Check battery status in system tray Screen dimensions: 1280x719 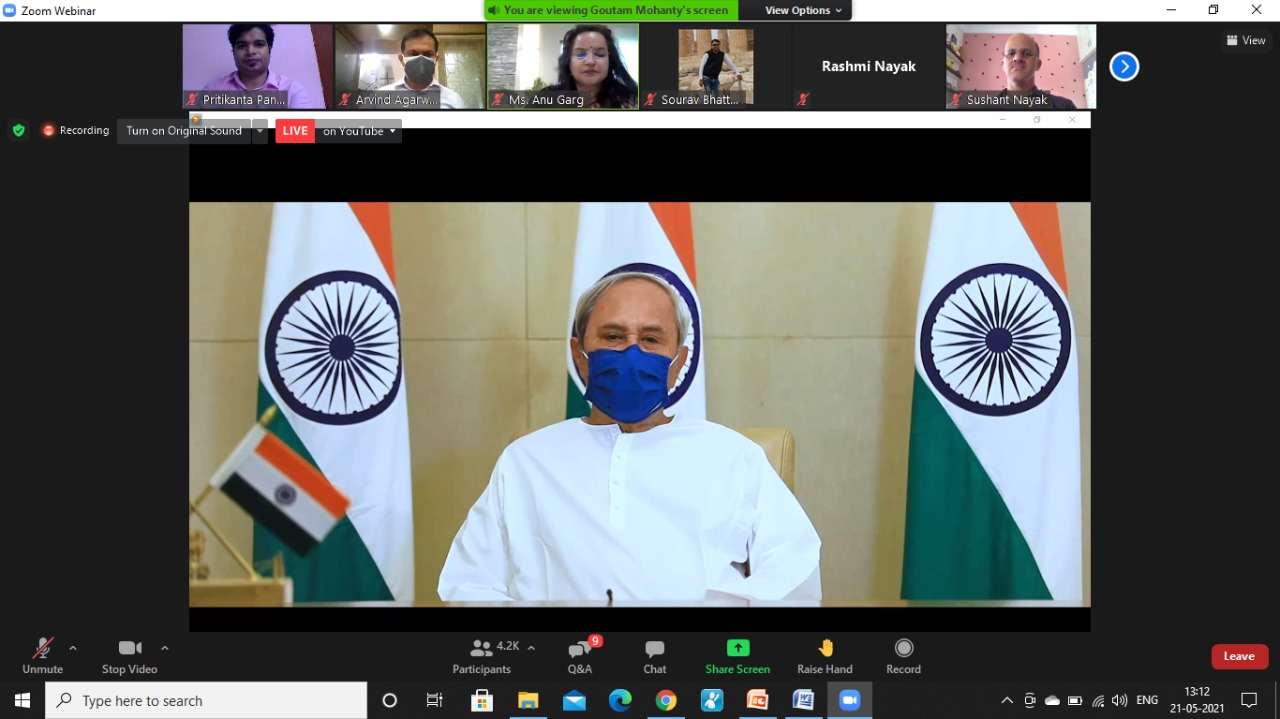click(x=1075, y=700)
